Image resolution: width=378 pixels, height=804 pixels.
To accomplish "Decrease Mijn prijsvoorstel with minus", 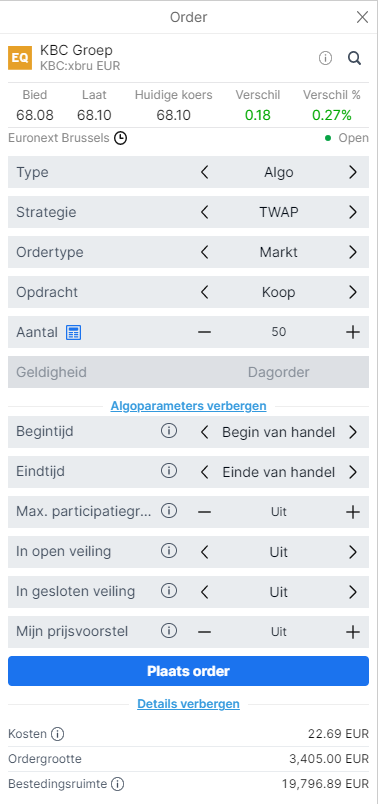I will (x=204, y=632).
